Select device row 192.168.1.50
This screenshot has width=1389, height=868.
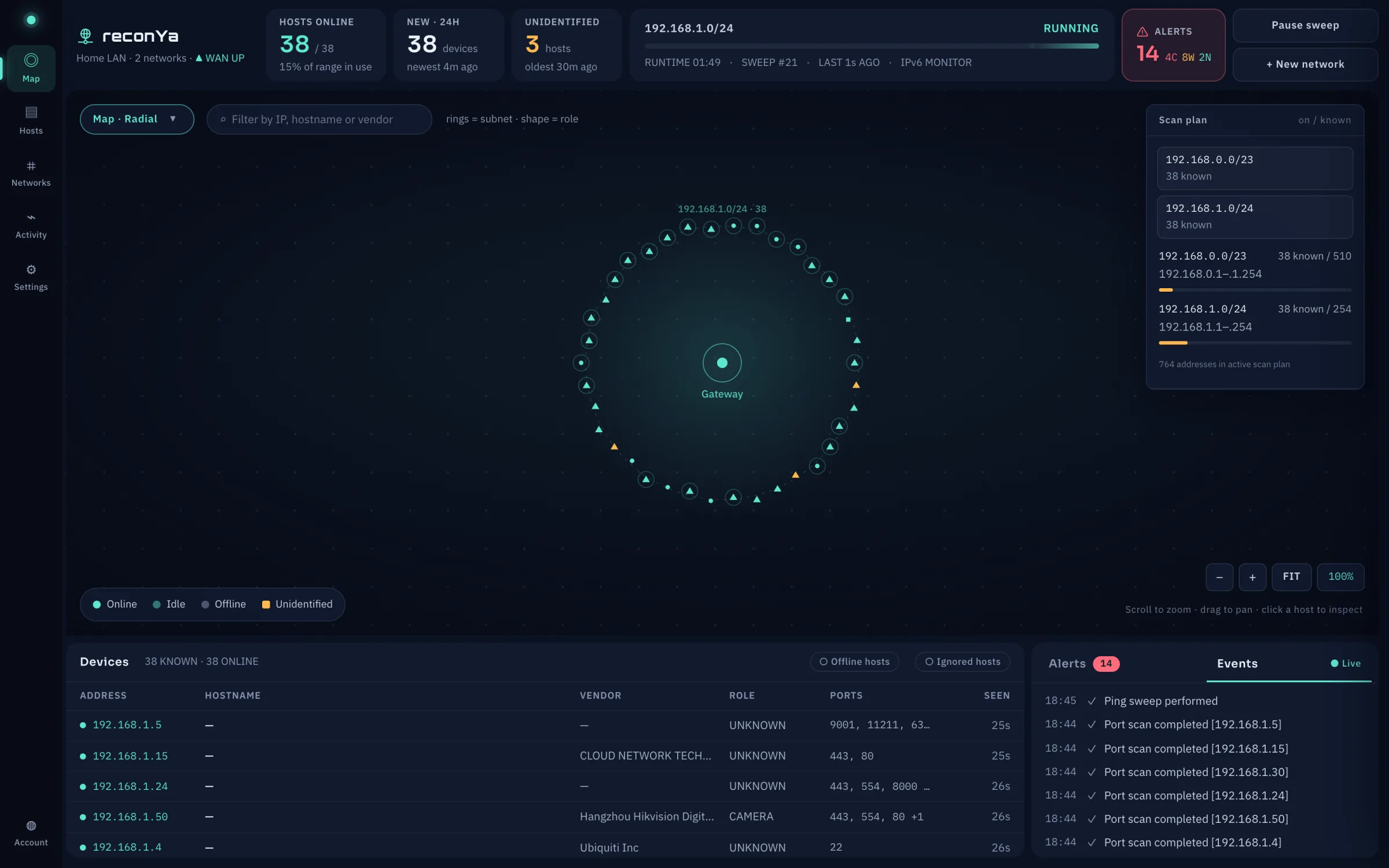pyautogui.click(x=545, y=816)
